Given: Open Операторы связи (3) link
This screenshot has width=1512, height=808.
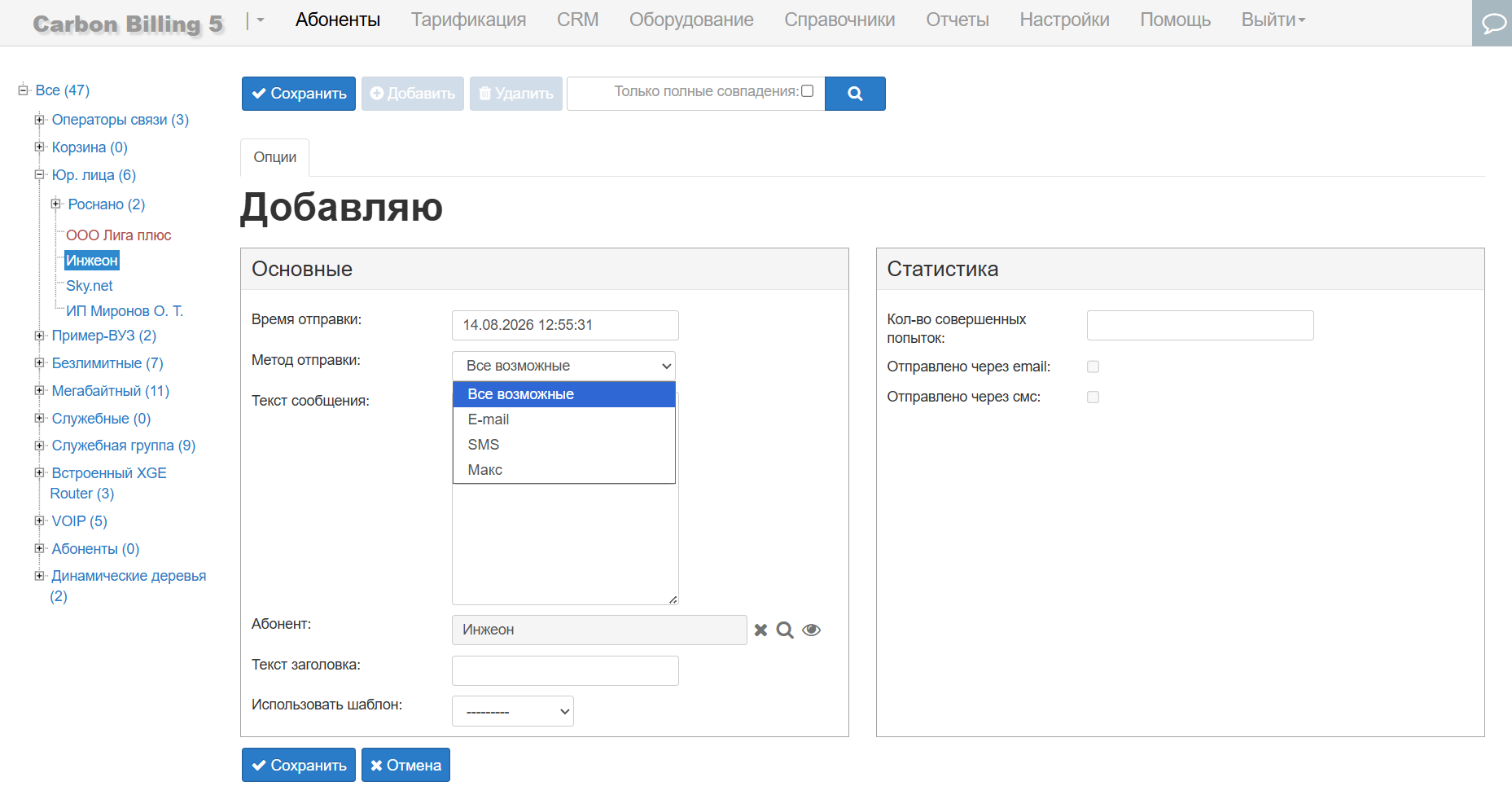Looking at the screenshot, I should [x=121, y=120].
